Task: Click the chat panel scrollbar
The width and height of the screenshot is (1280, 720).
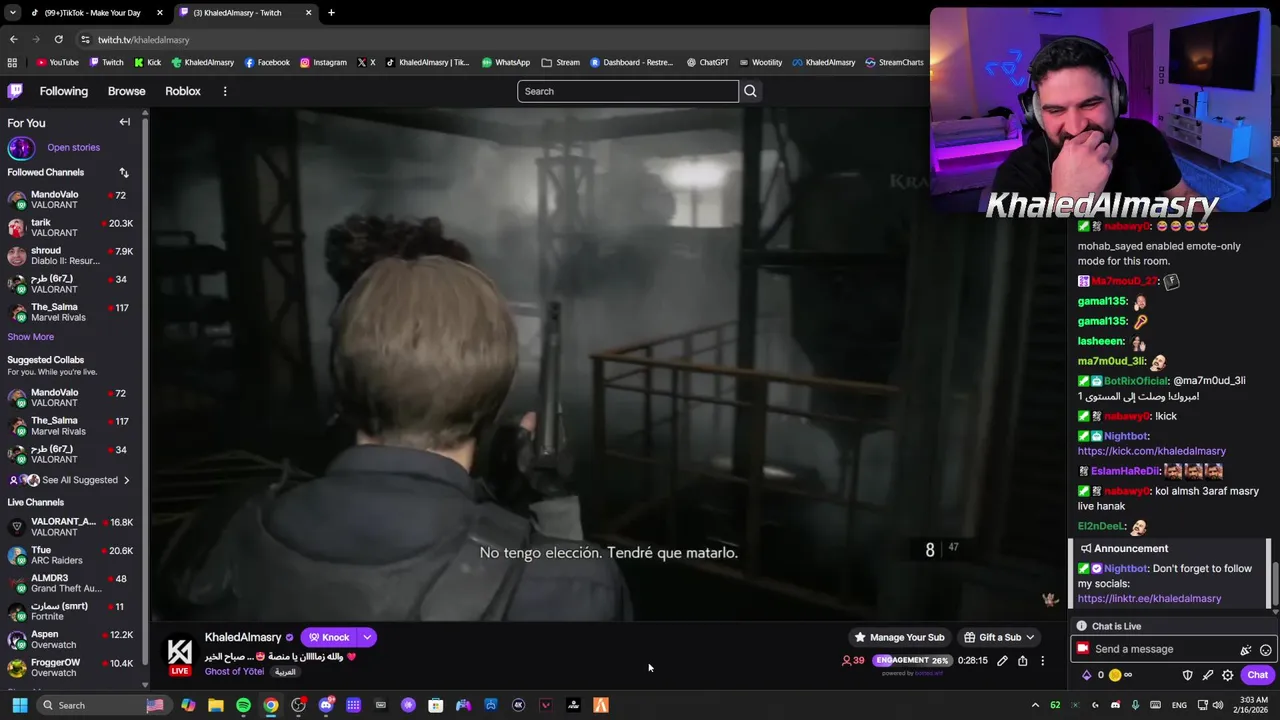Action: coord(1276,586)
